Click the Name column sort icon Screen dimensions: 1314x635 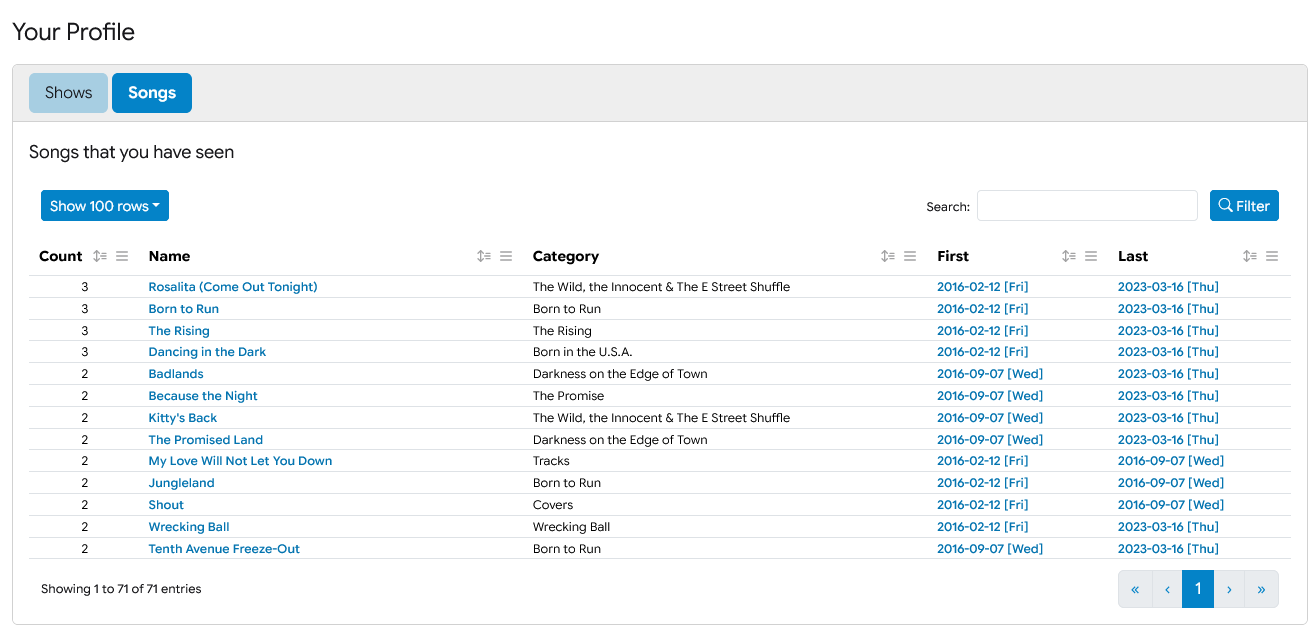coord(484,256)
